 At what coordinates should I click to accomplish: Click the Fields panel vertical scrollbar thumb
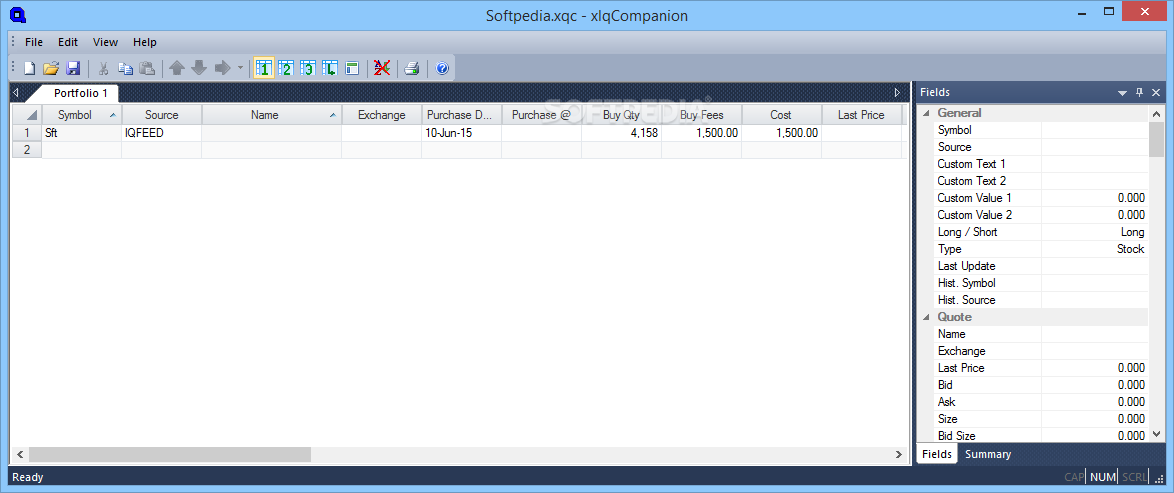[1156, 139]
